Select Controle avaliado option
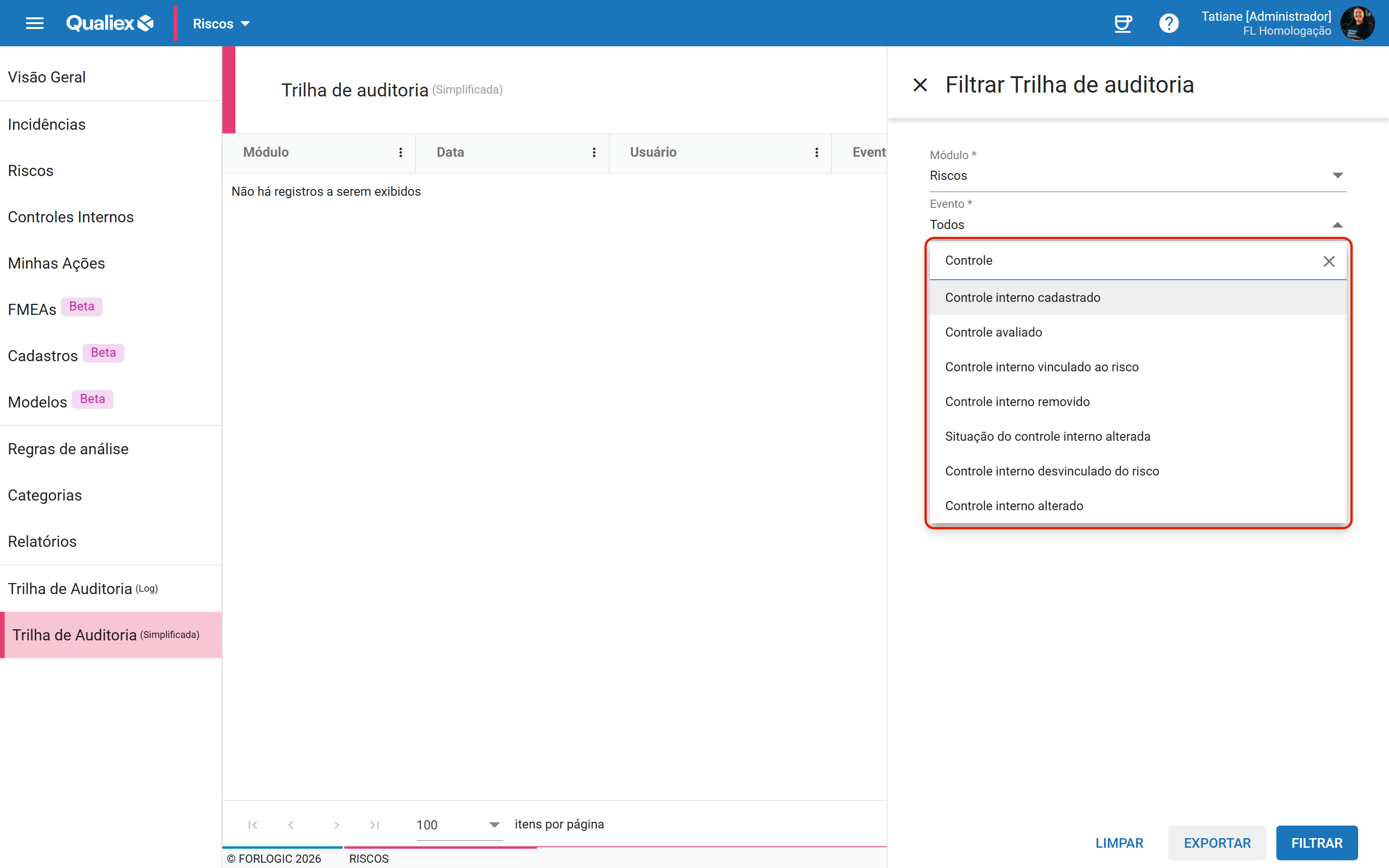 [1138, 332]
